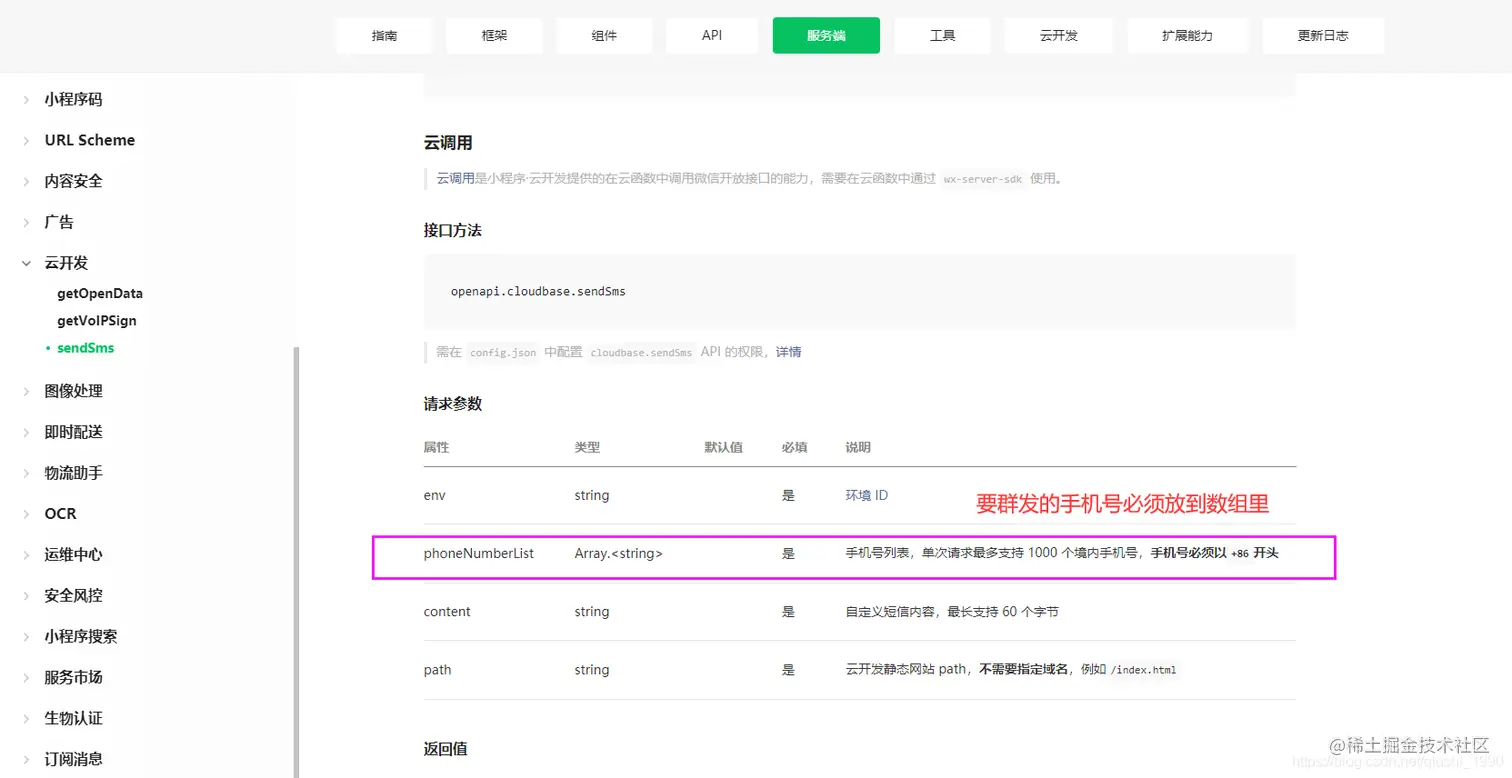Viewport: 1512px width, 778px height.
Task: Open the 指南 tab
Action: tap(384, 35)
